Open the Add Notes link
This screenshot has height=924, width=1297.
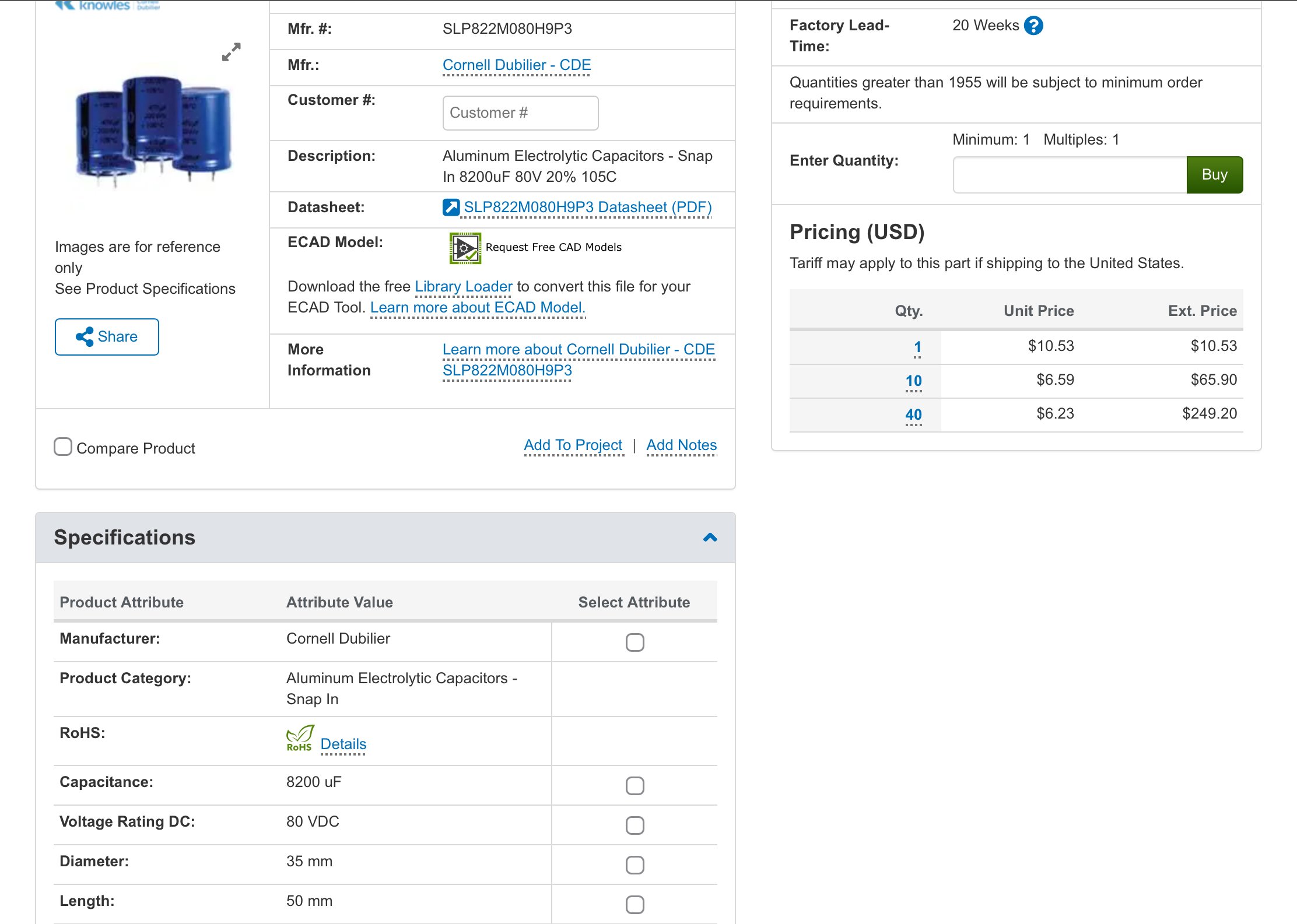[x=681, y=445]
